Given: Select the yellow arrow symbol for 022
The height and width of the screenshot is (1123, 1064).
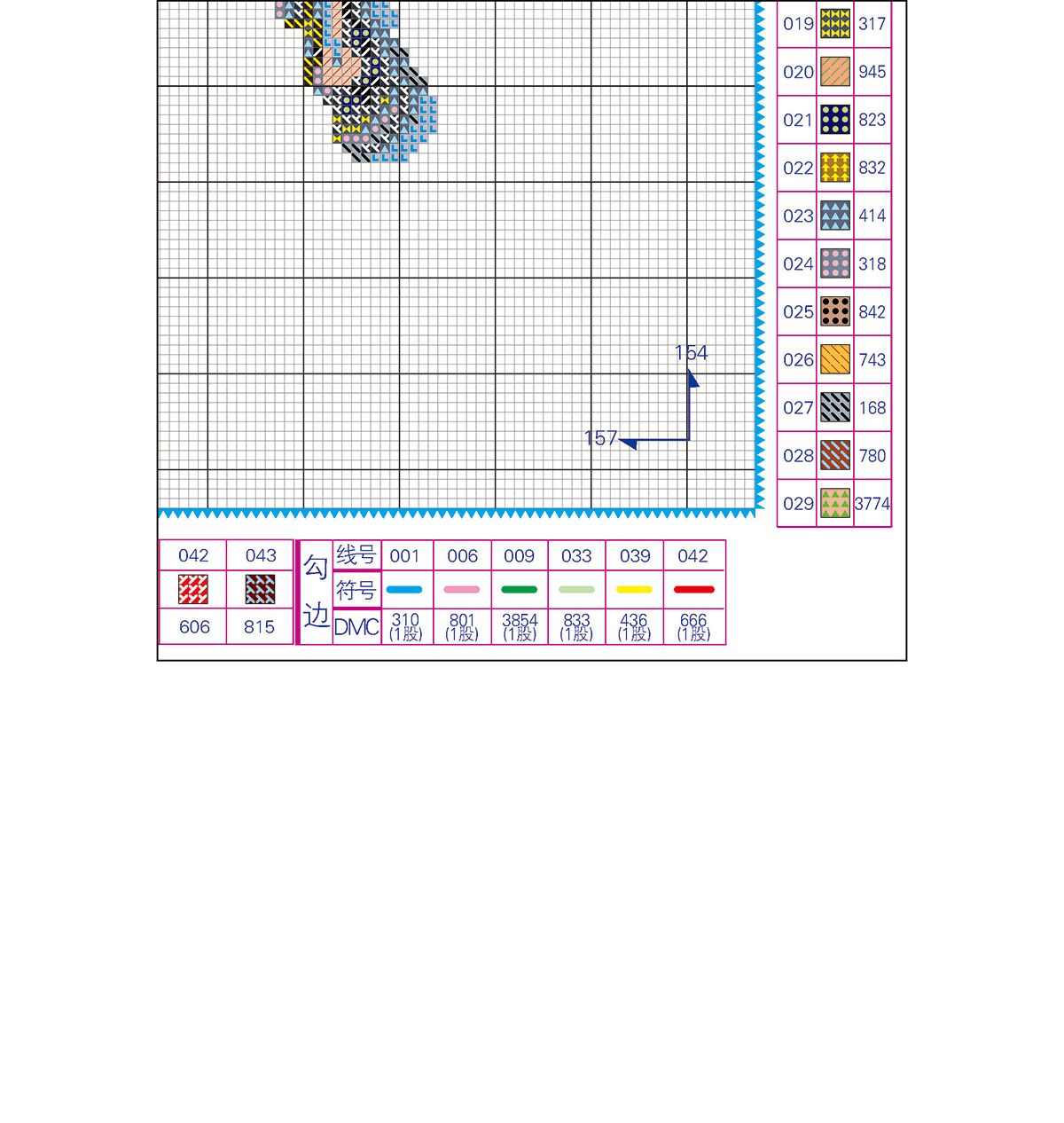Looking at the screenshot, I should pos(835,168).
